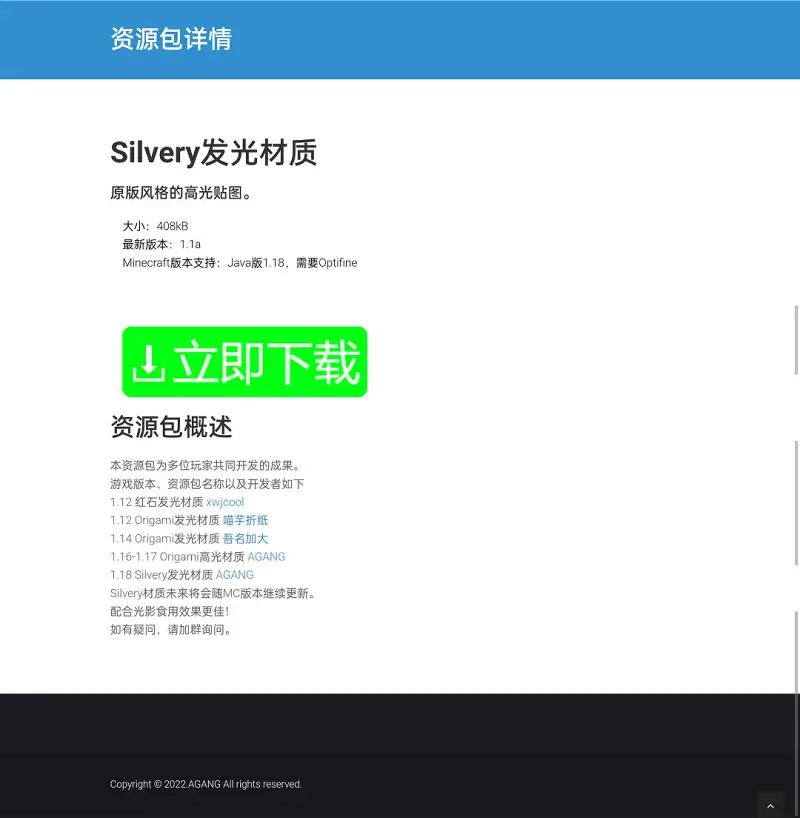This screenshot has height=818, width=800.
Task: Click the back-to-top chevron arrow icon
Action: click(x=770, y=806)
